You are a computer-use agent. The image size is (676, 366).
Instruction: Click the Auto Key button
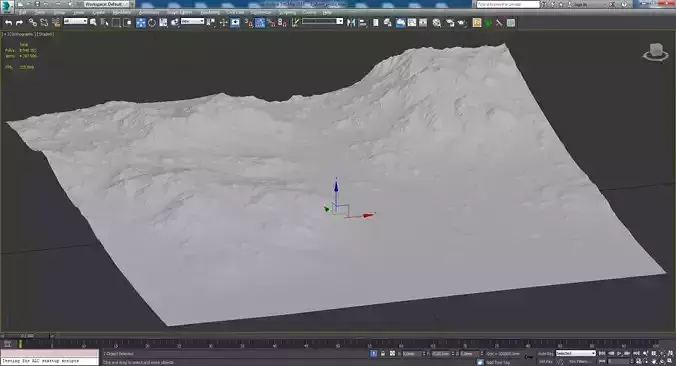545,353
